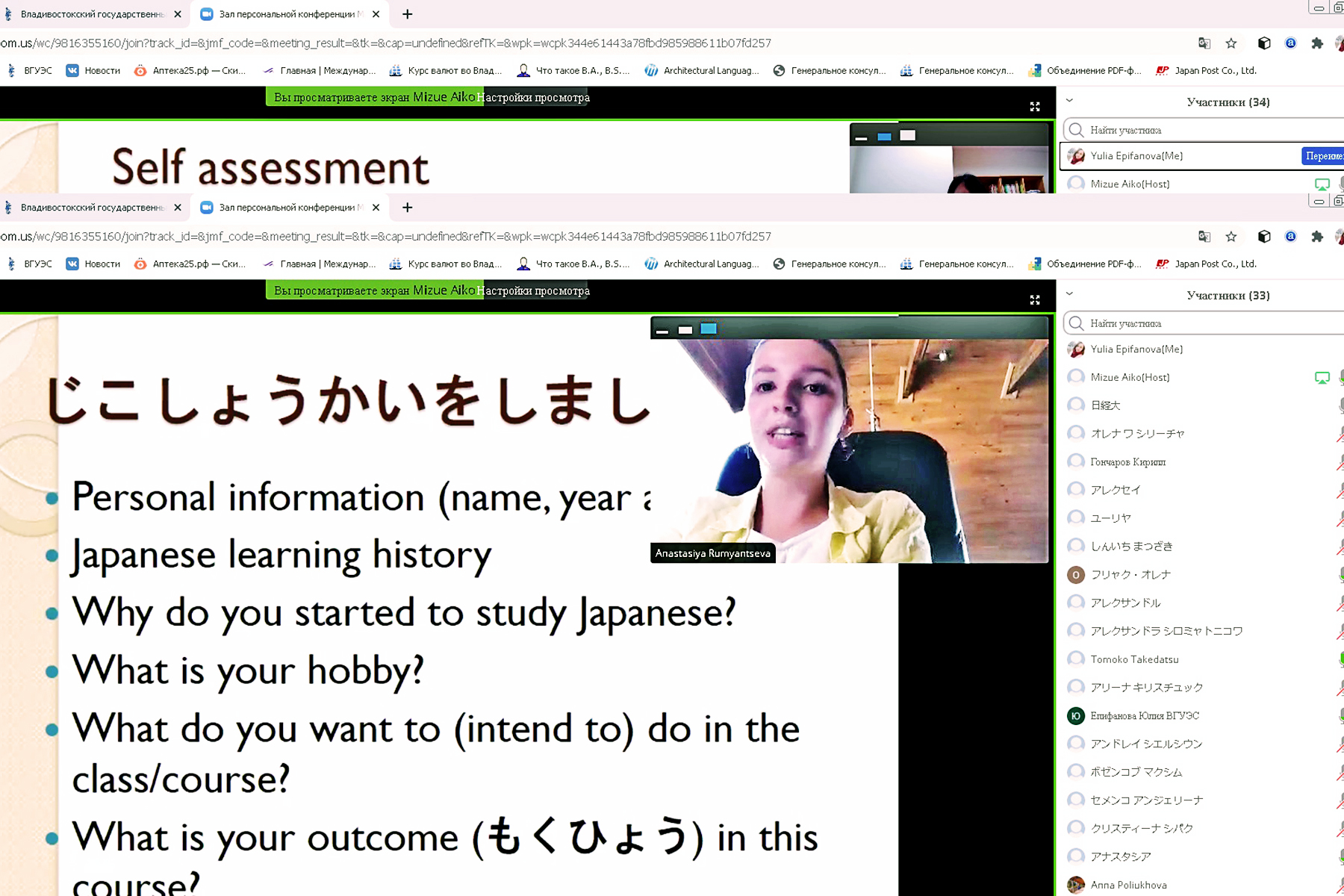Click Переименовать button next to Yulia Epifanova
Viewport: 1344px width, 896px height.
click(x=1322, y=156)
